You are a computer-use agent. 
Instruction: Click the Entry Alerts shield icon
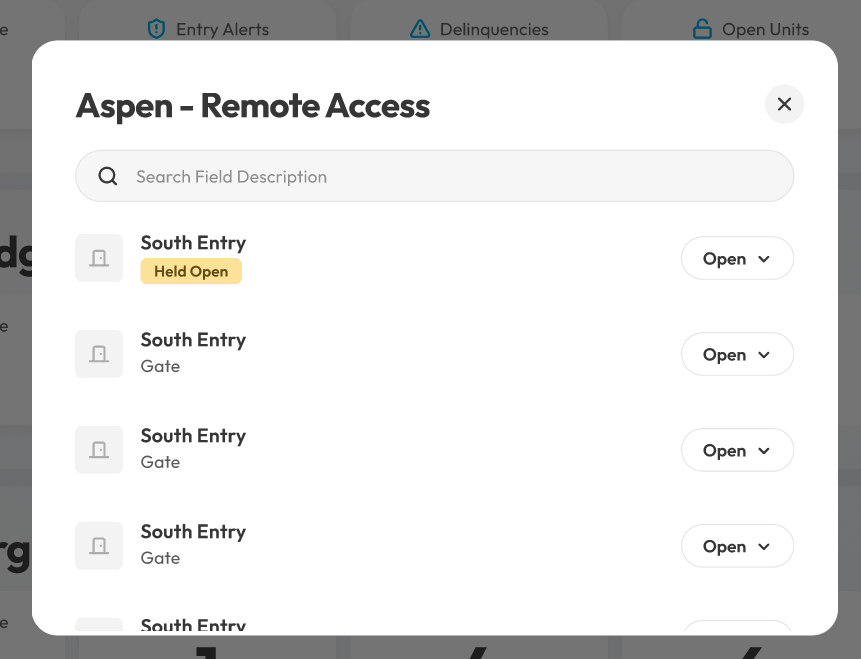156,29
